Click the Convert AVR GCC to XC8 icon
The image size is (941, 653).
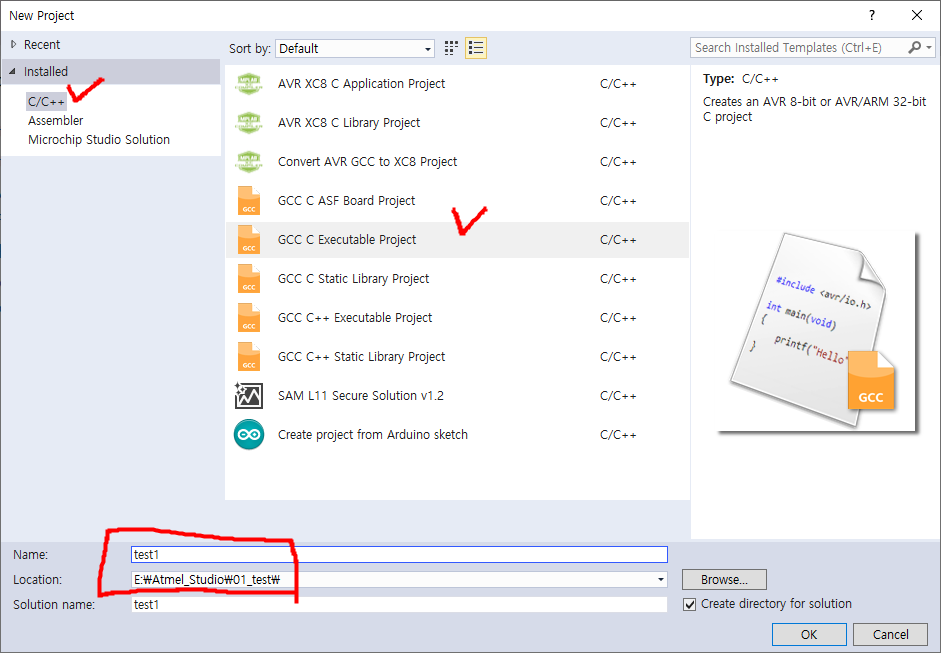pyautogui.click(x=248, y=162)
